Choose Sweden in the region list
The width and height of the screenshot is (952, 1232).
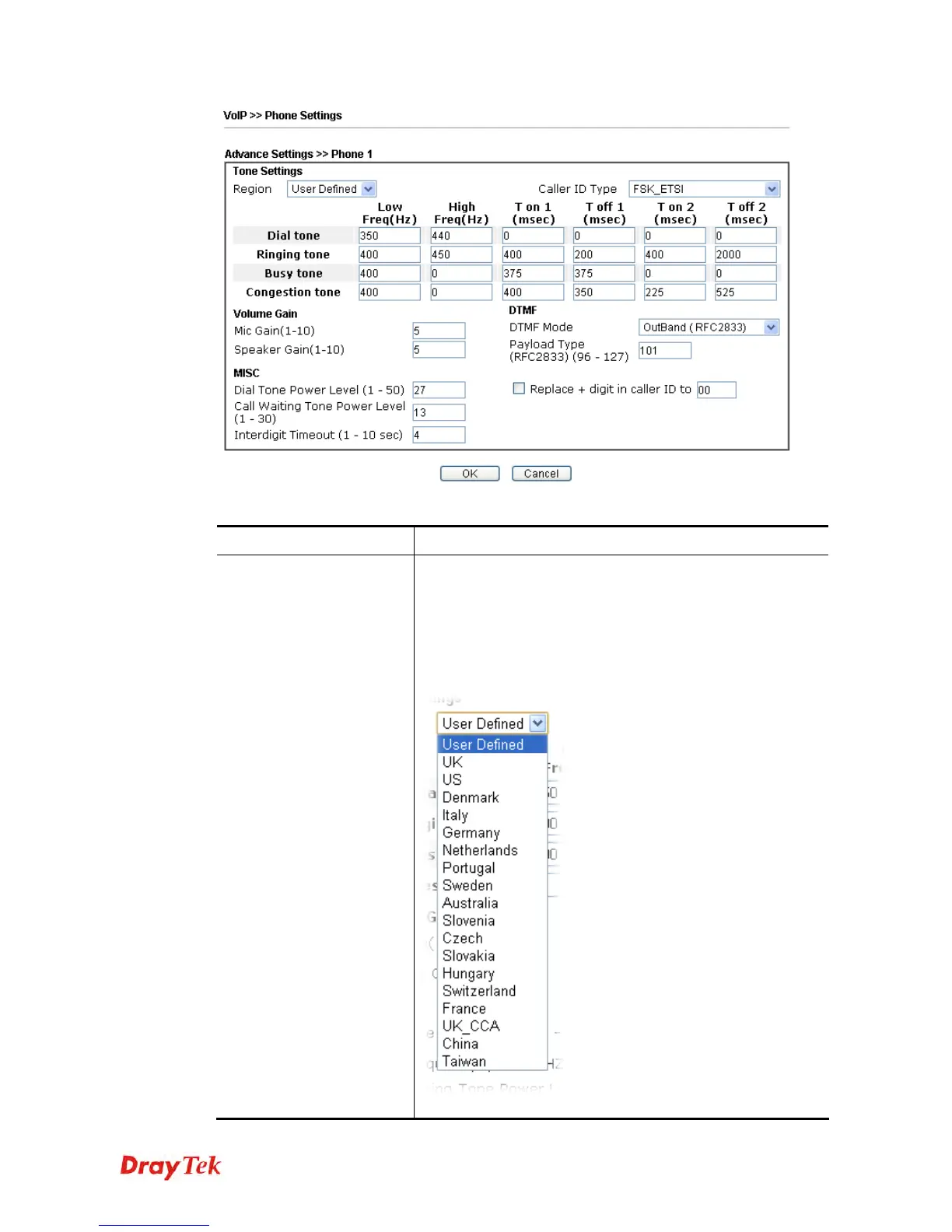[492, 885]
